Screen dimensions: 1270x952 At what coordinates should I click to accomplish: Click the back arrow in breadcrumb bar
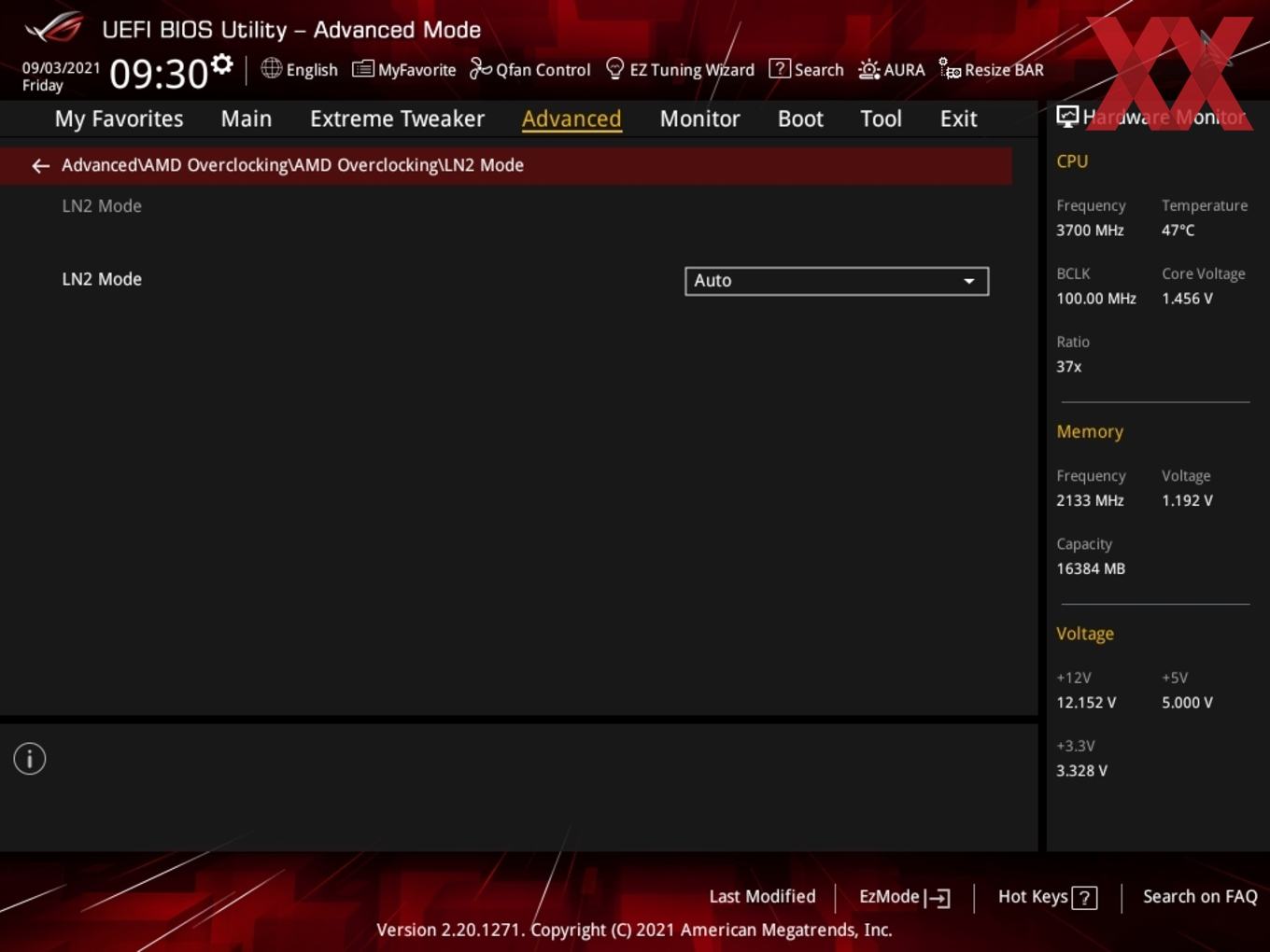40,165
